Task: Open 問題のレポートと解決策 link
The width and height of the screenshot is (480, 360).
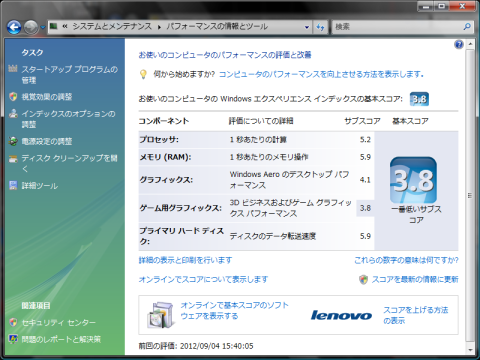Action: point(61,339)
